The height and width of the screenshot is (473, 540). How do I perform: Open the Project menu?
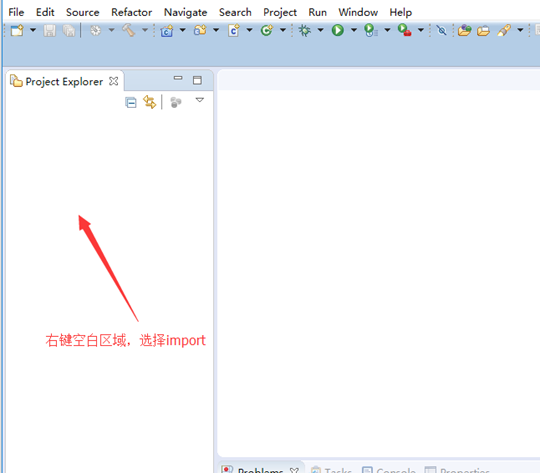click(280, 12)
